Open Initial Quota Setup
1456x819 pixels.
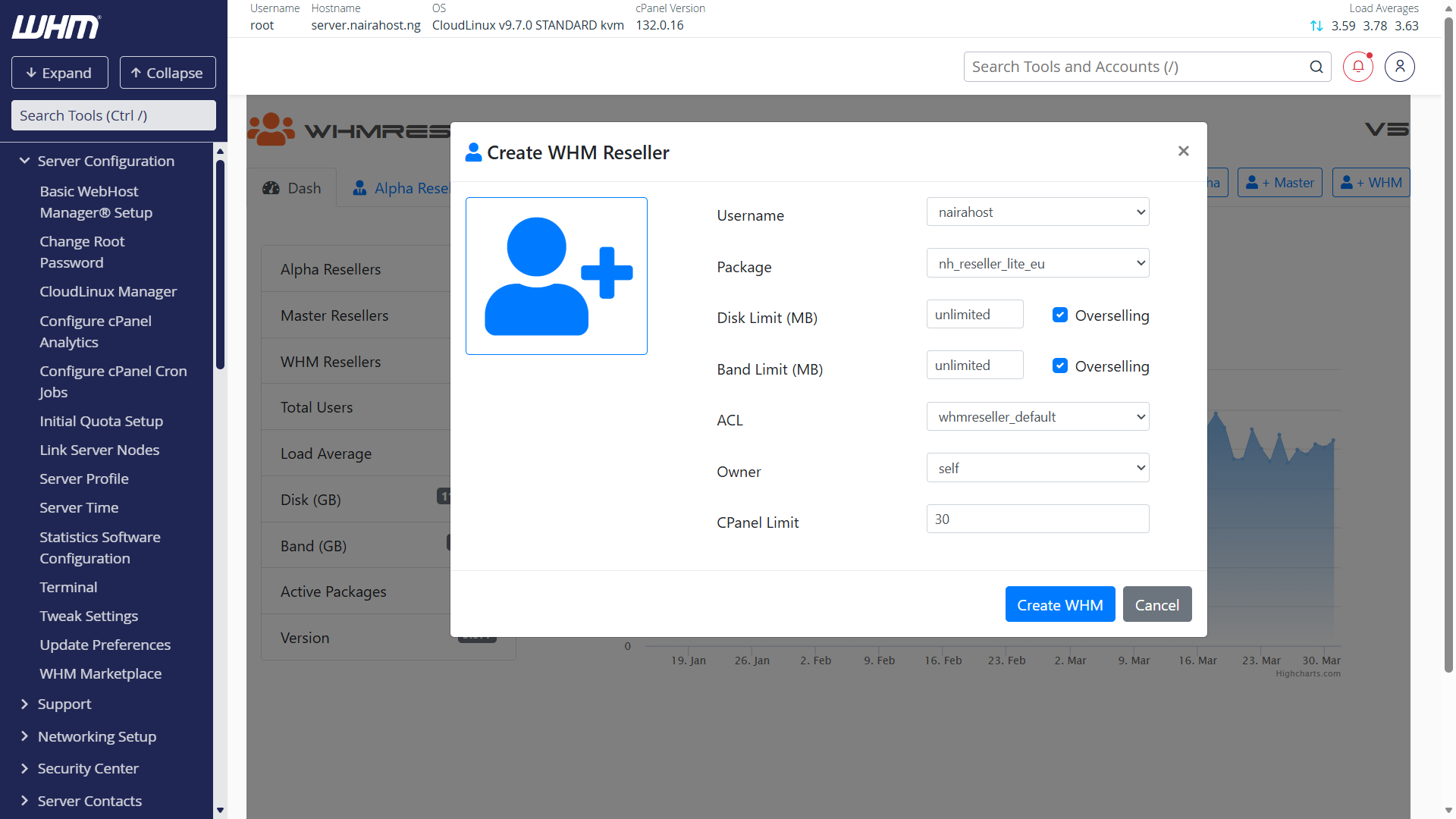101,421
